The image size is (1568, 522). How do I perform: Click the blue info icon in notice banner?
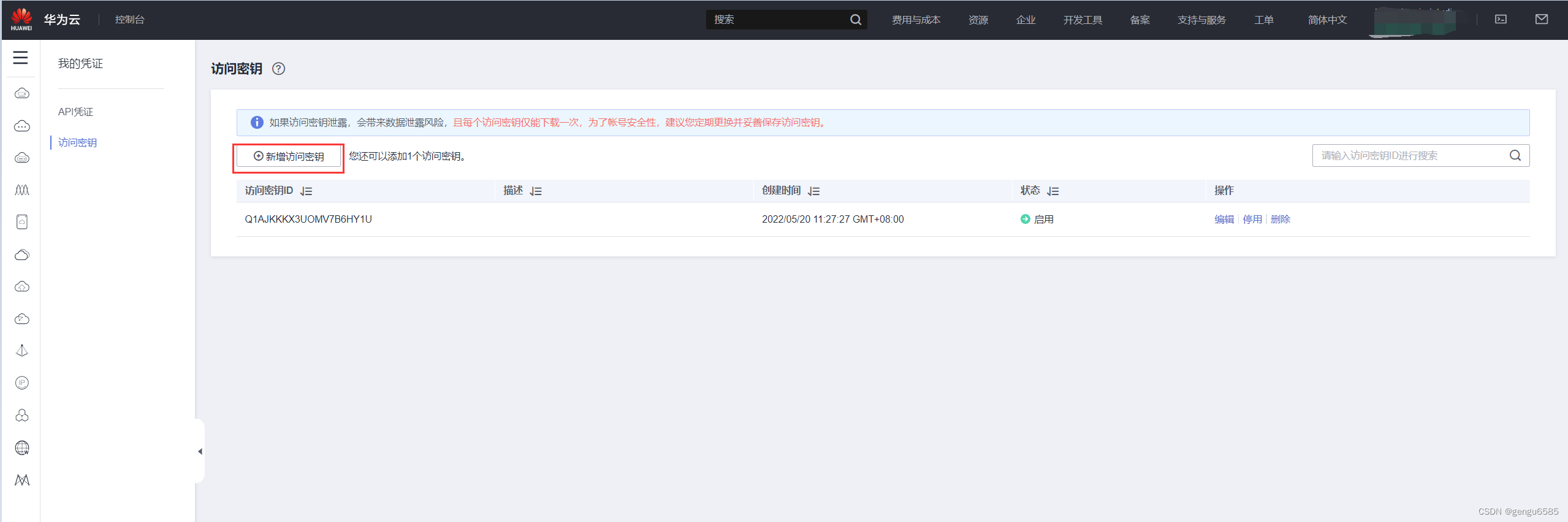point(257,123)
